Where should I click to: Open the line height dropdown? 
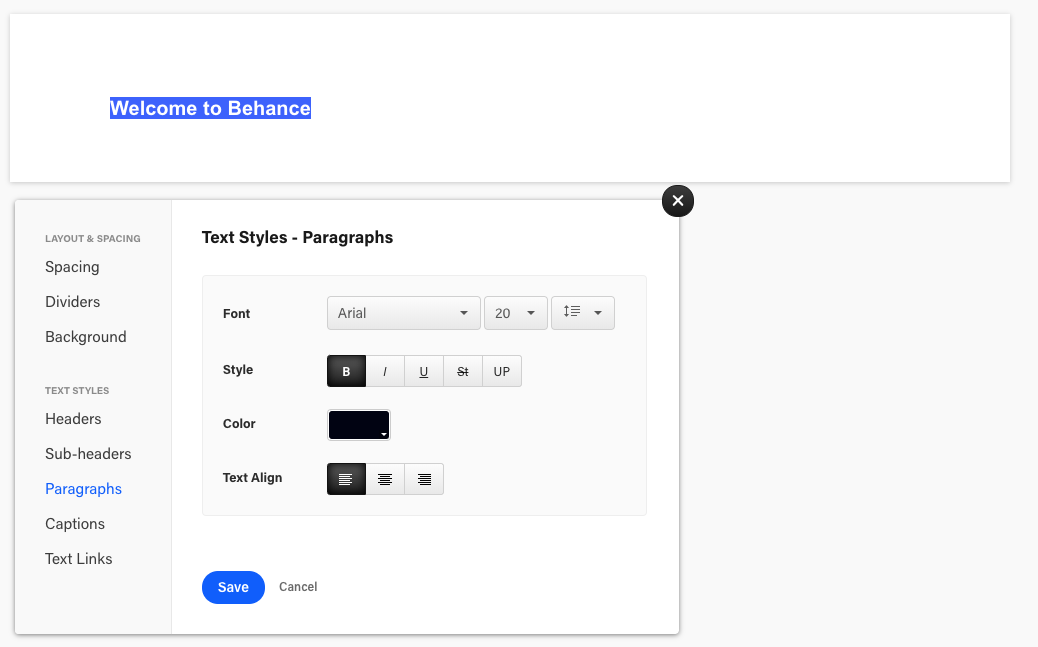click(x=583, y=313)
